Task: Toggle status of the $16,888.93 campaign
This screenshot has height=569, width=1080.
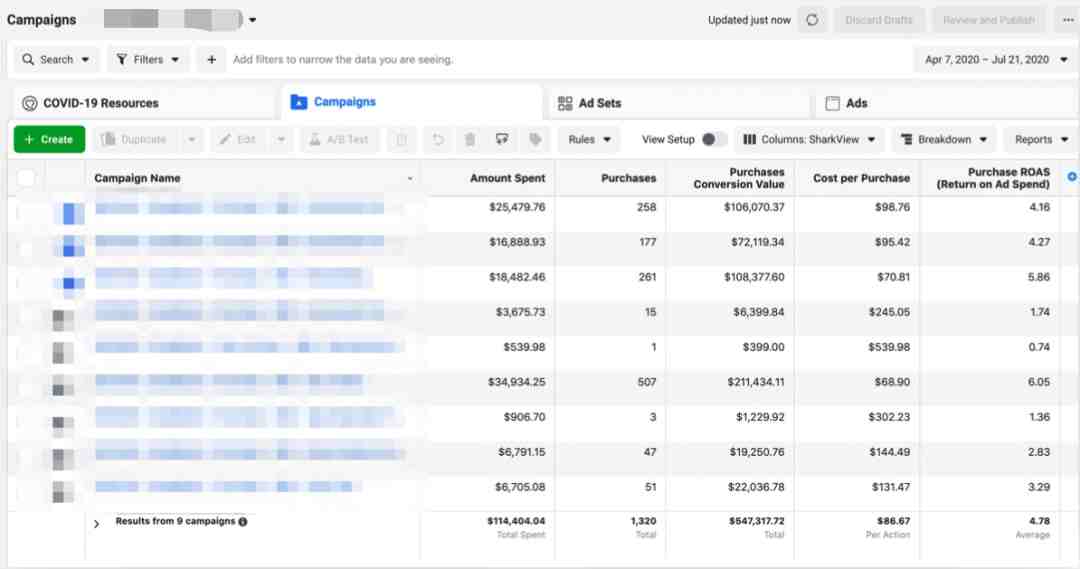Action: point(68,246)
